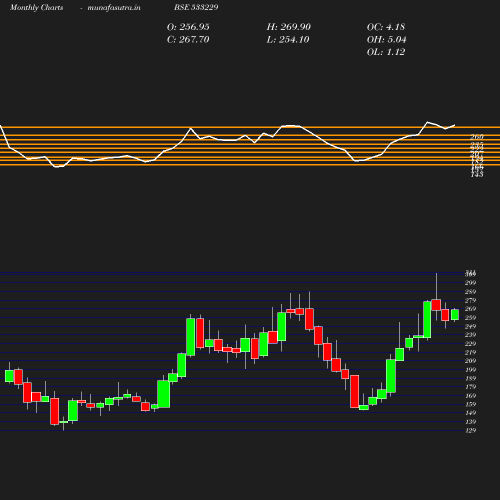Click the 239 price axis label

470,335
